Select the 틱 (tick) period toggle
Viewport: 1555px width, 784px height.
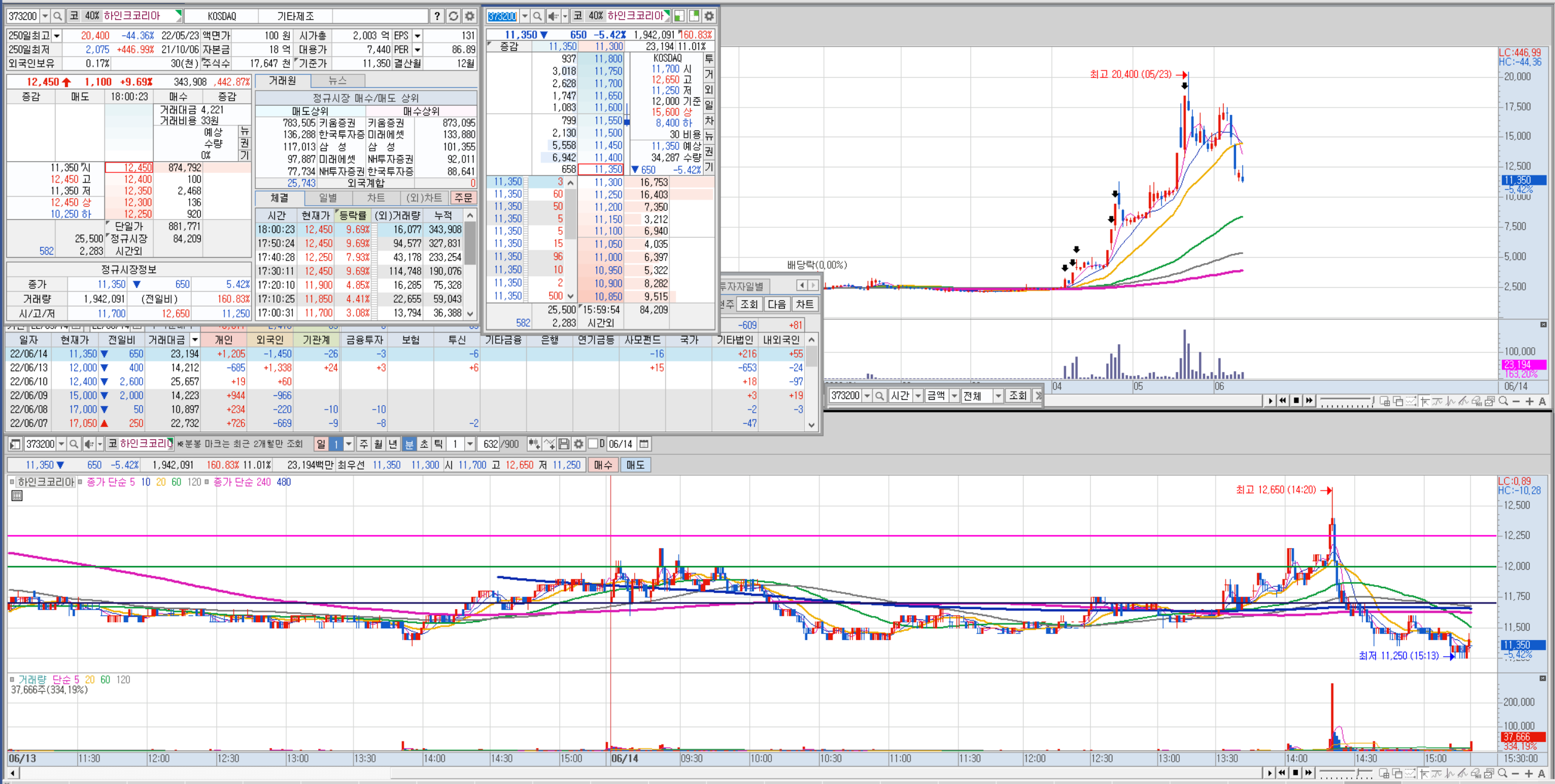pyautogui.click(x=438, y=444)
